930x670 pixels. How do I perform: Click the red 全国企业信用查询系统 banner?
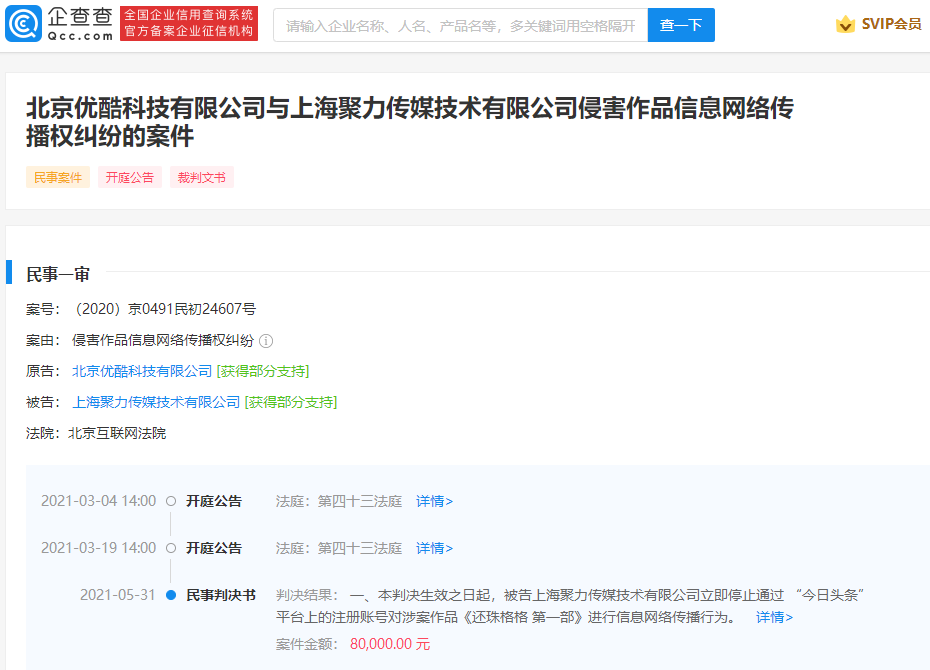tap(189, 24)
